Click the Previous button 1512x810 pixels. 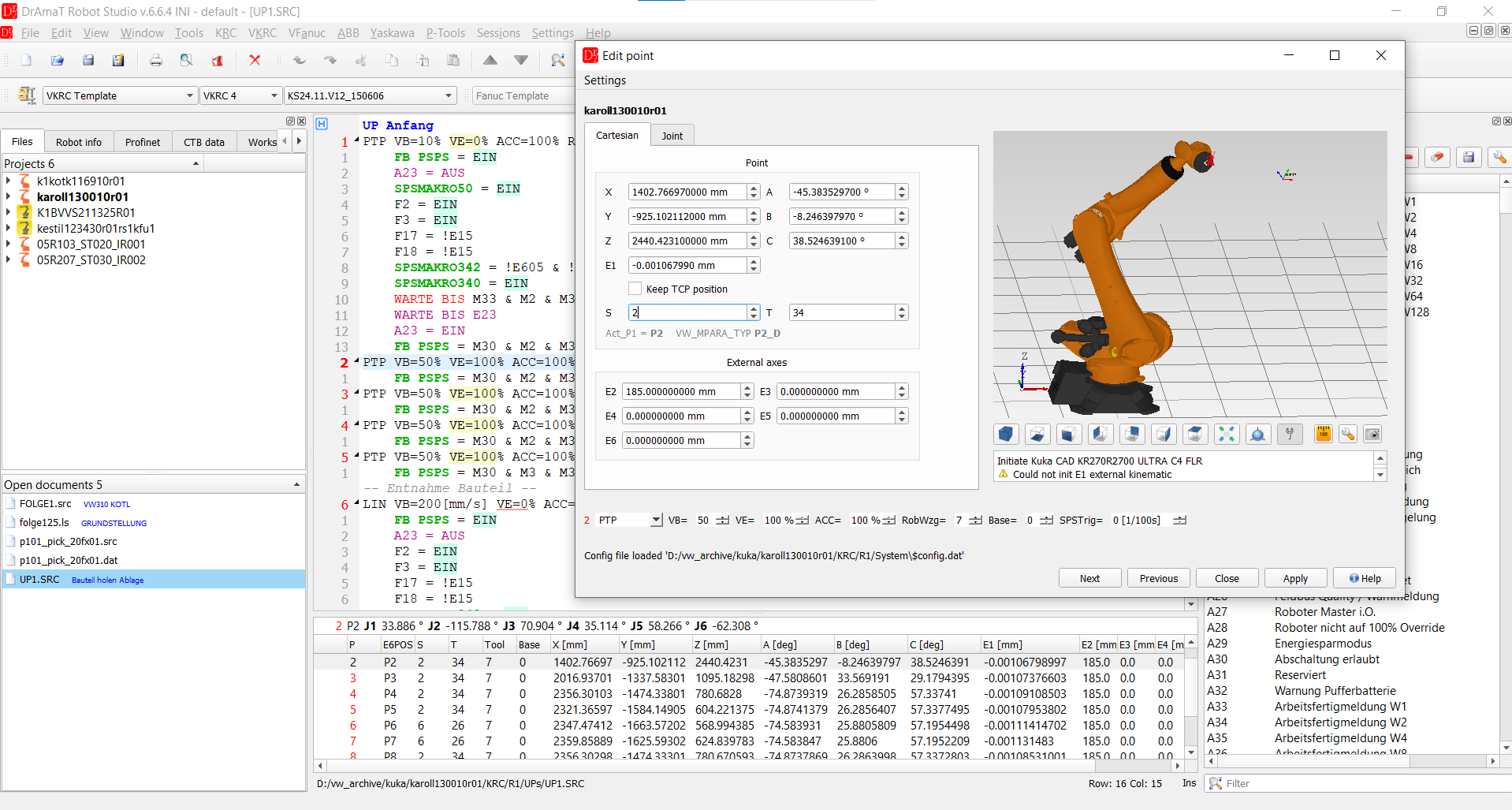1158,578
